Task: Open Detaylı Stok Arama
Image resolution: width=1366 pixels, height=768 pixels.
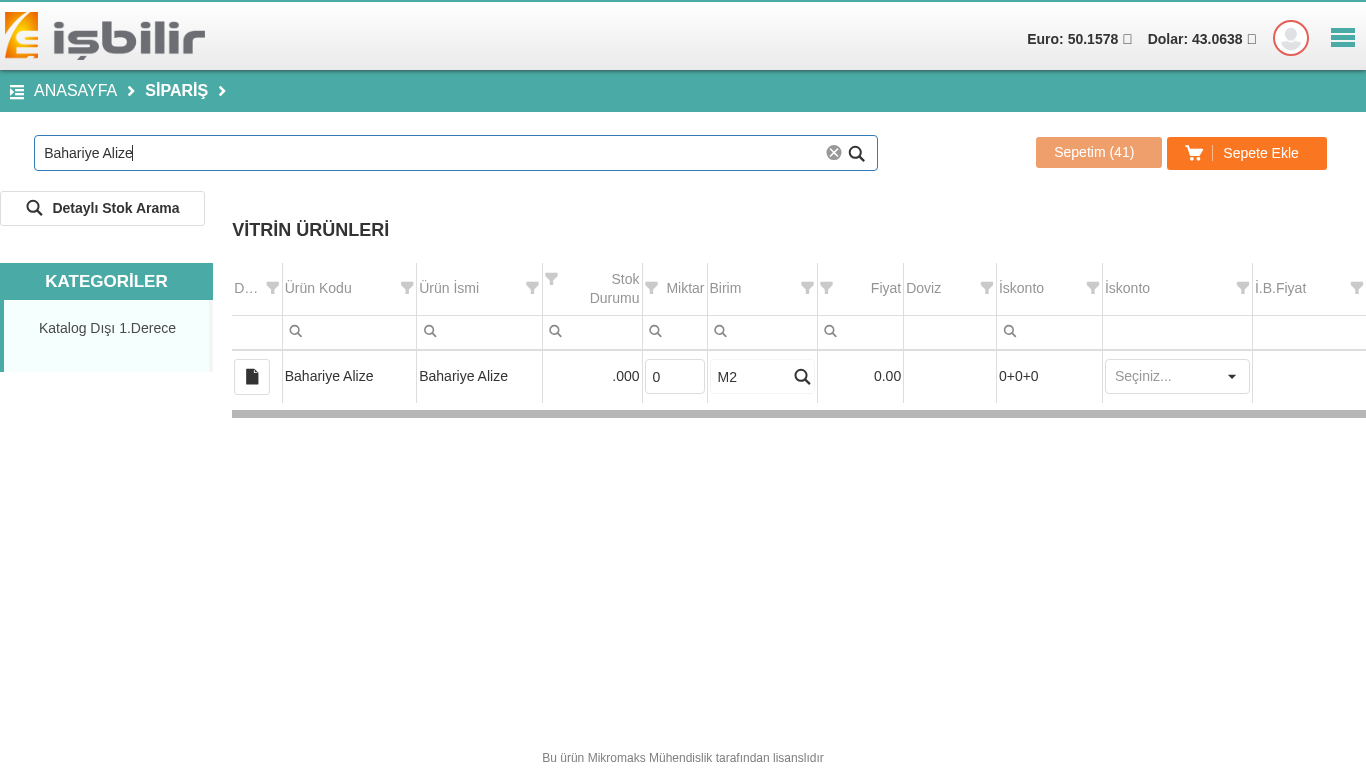Action: pyautogui.click(x=103, y=208)
